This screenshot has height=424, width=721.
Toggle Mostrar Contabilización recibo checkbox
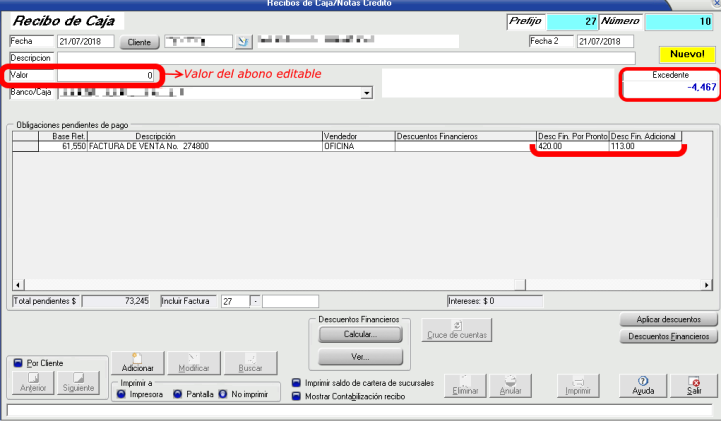(x=297, y=396)
